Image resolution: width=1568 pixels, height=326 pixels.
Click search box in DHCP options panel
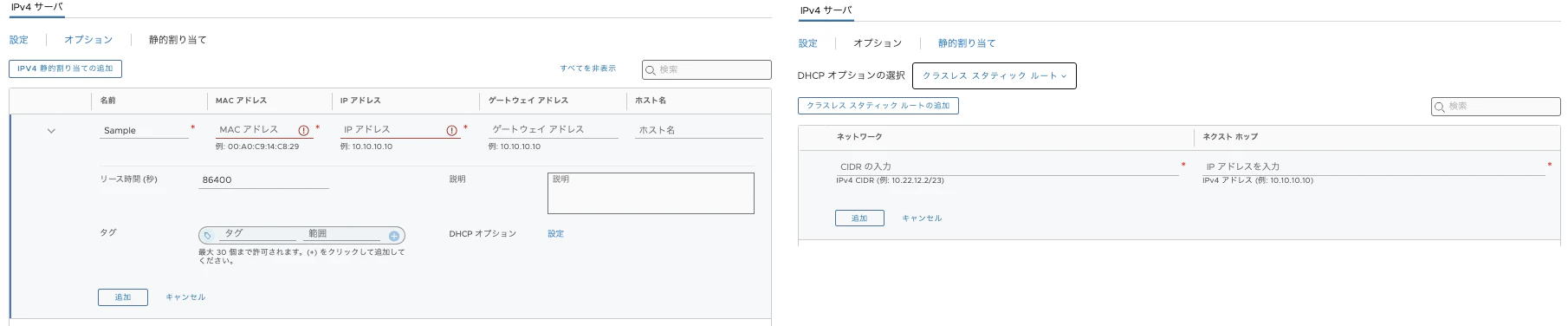(1496, 107)
